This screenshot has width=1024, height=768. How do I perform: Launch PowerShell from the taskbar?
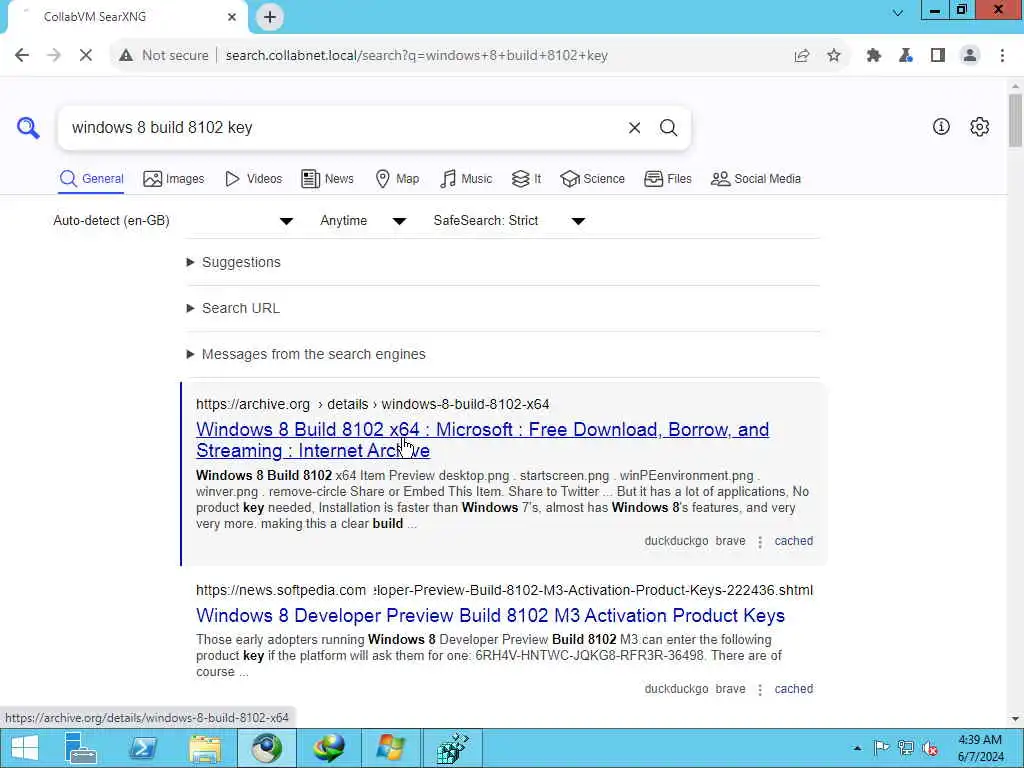click(x=142, y=748)
